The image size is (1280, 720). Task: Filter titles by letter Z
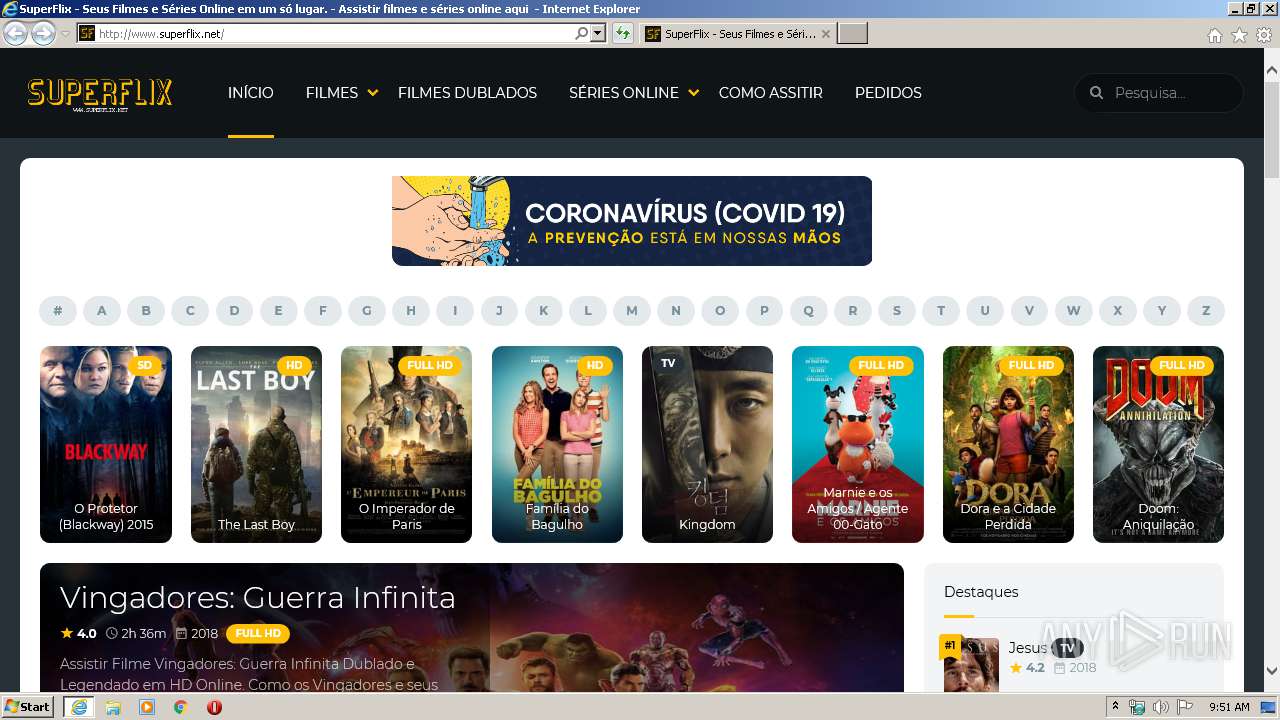click(1206, 310)
